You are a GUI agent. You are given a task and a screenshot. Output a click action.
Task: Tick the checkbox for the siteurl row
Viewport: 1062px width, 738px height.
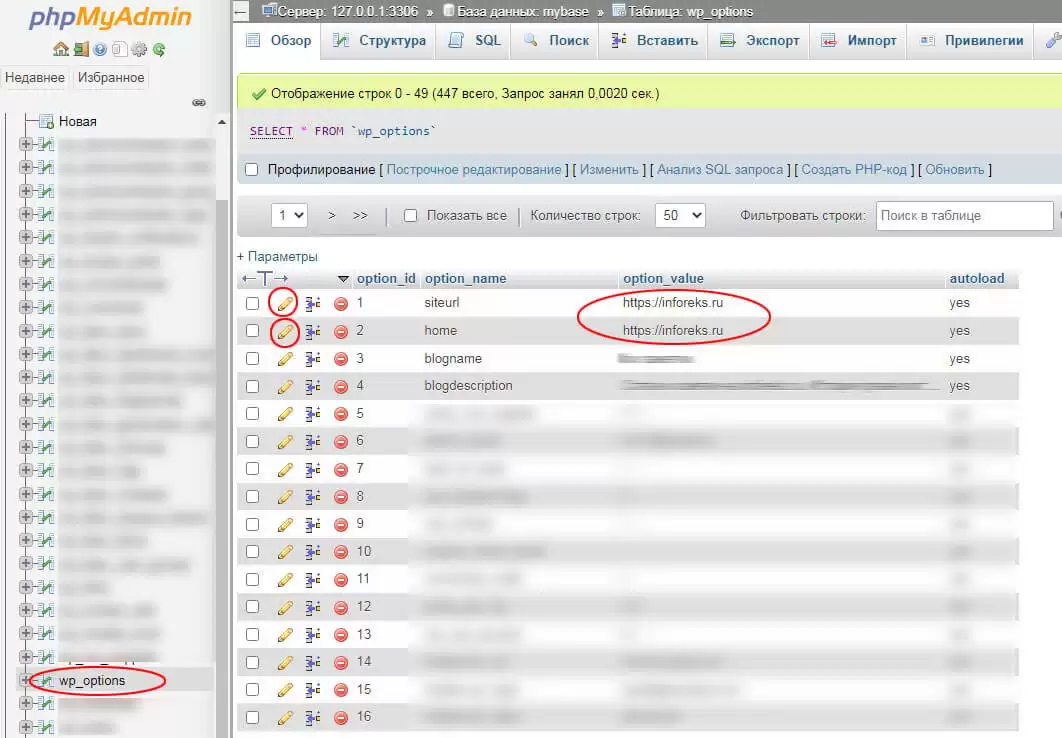pos(253,303)
